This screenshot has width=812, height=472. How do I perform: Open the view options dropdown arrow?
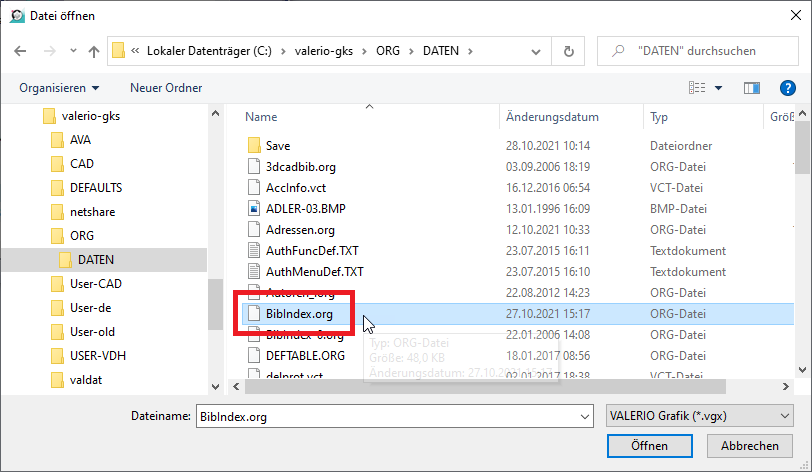click(x=719, y=88)
